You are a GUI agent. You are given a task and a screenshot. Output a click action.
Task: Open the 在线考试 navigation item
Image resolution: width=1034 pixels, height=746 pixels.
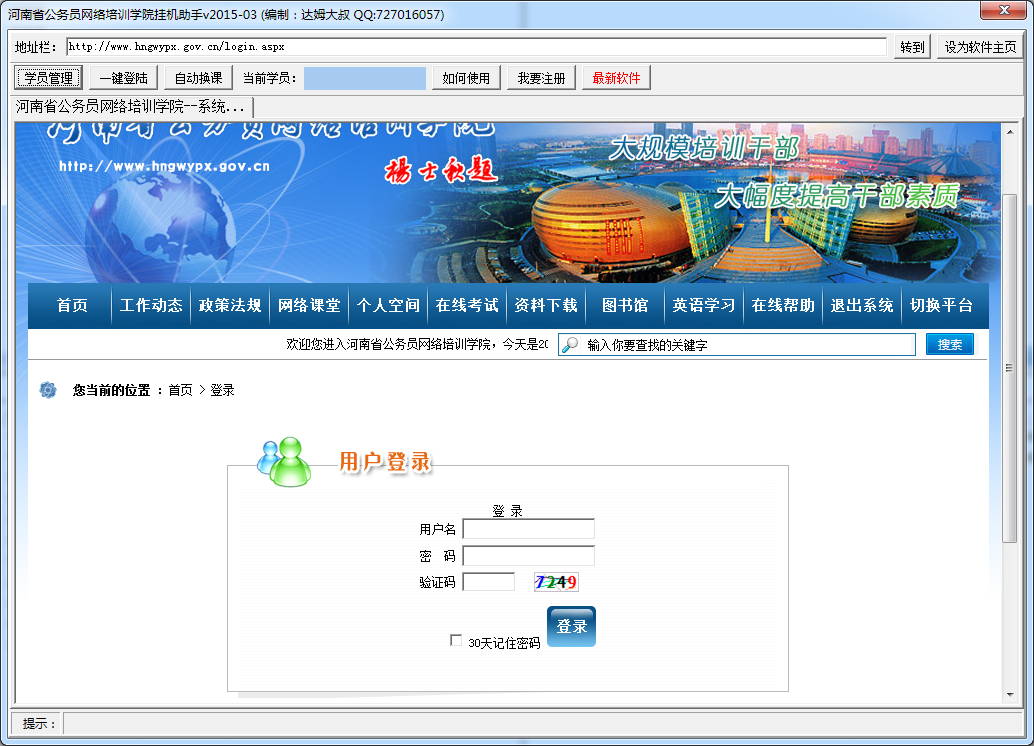pos(467,305)
